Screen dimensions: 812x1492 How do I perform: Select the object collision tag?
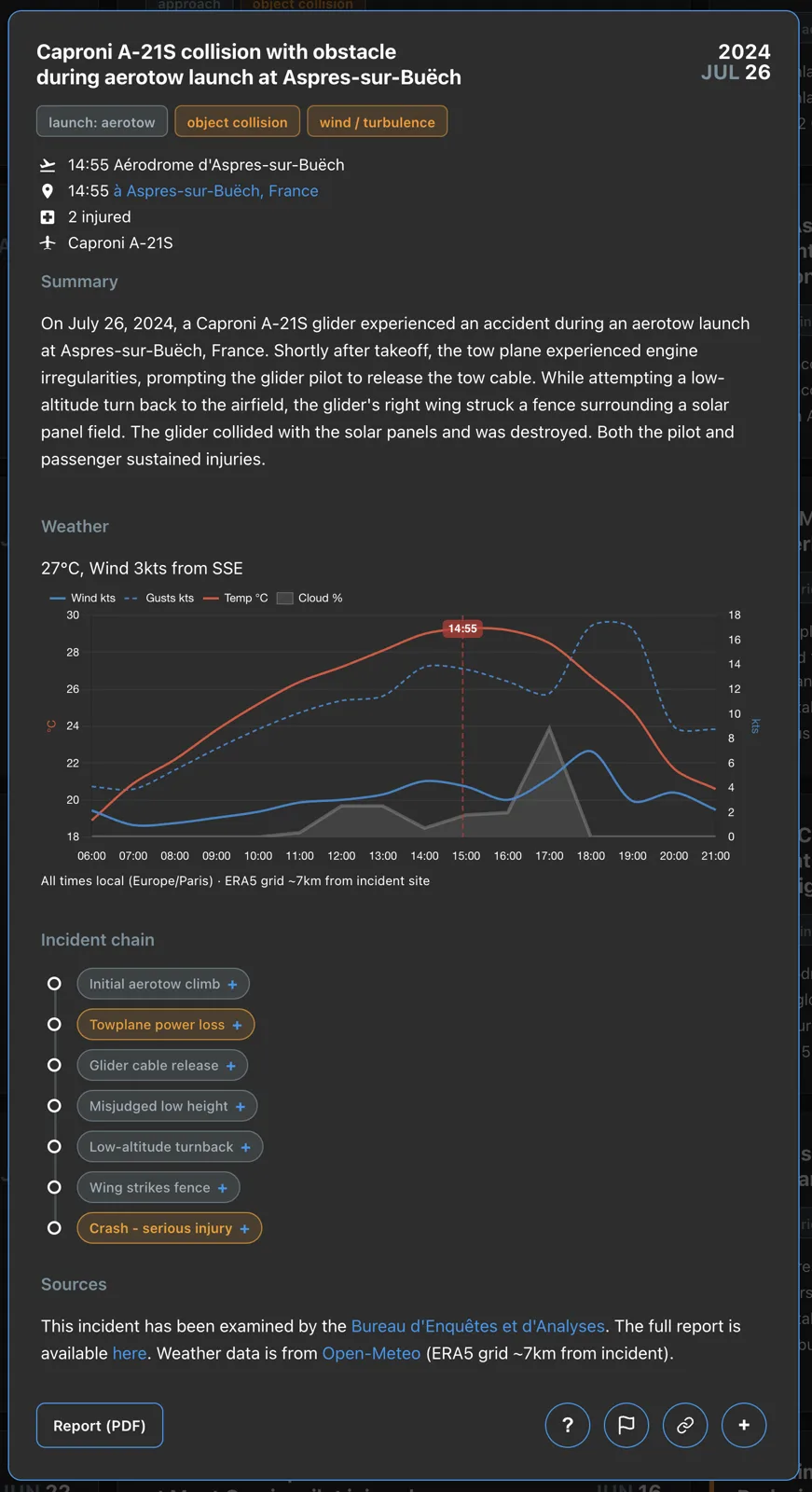coord(238,122)
